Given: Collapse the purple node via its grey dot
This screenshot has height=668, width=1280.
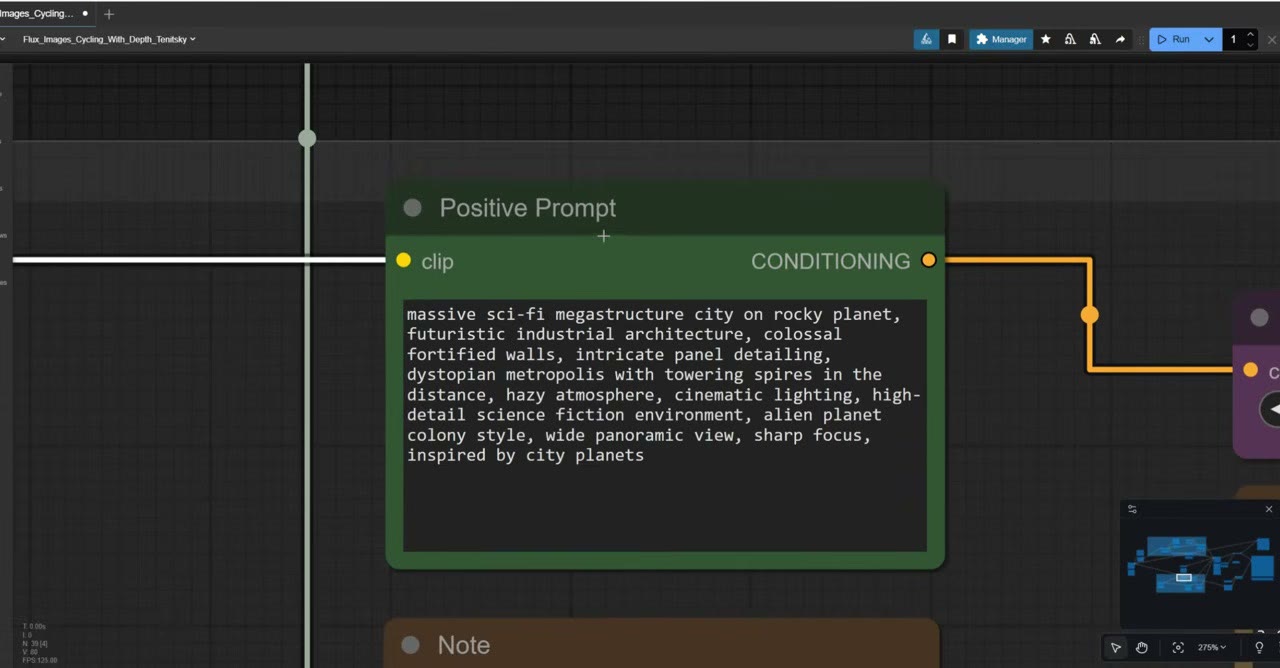Looking at the screenshot, I should click(x=1259, y=317).
